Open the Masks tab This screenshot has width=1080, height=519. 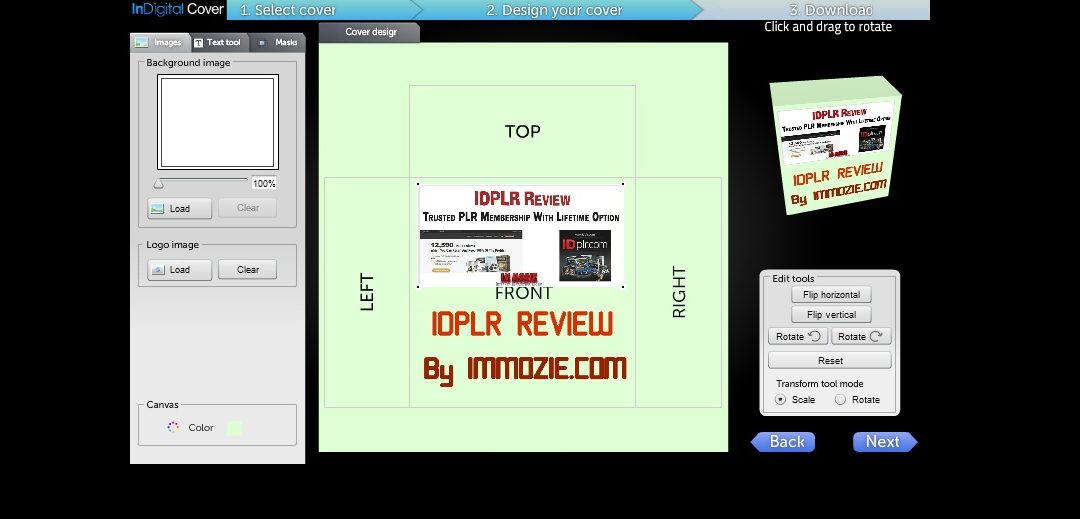pyautogui.click(x=277, y=43)
